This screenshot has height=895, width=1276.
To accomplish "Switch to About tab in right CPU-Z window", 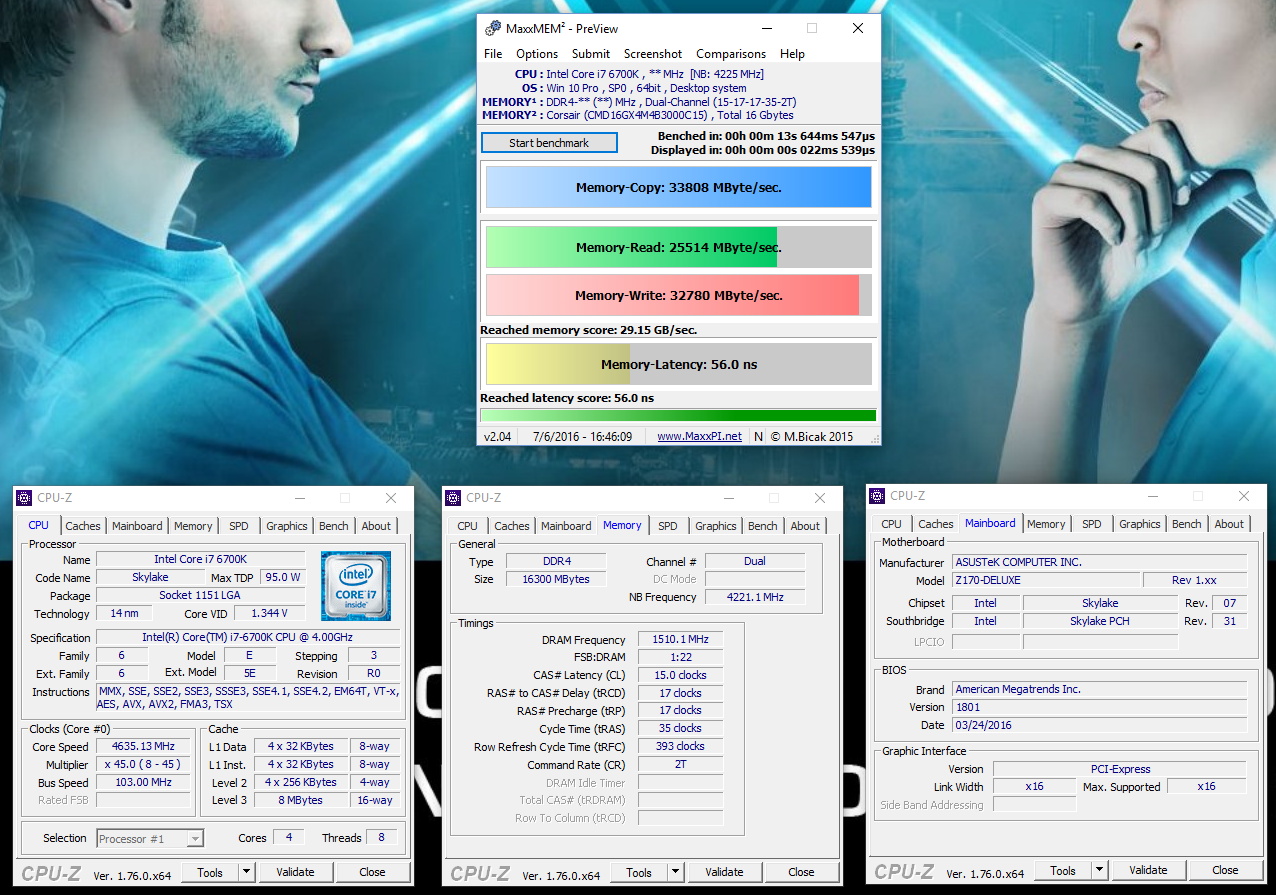I will click(x=1229, y=524).
